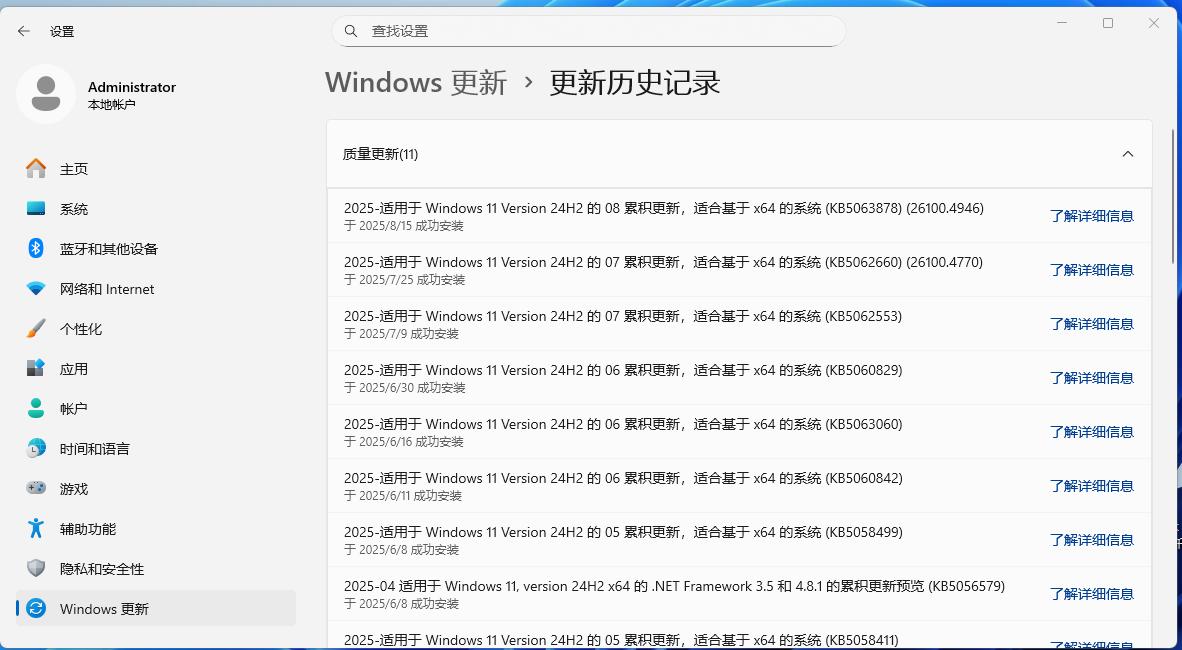The width and height of the screenshot is (1182, 650).
Task: Click the Administrator 本地帐户 profile name
Action: [x=132, y=95]
